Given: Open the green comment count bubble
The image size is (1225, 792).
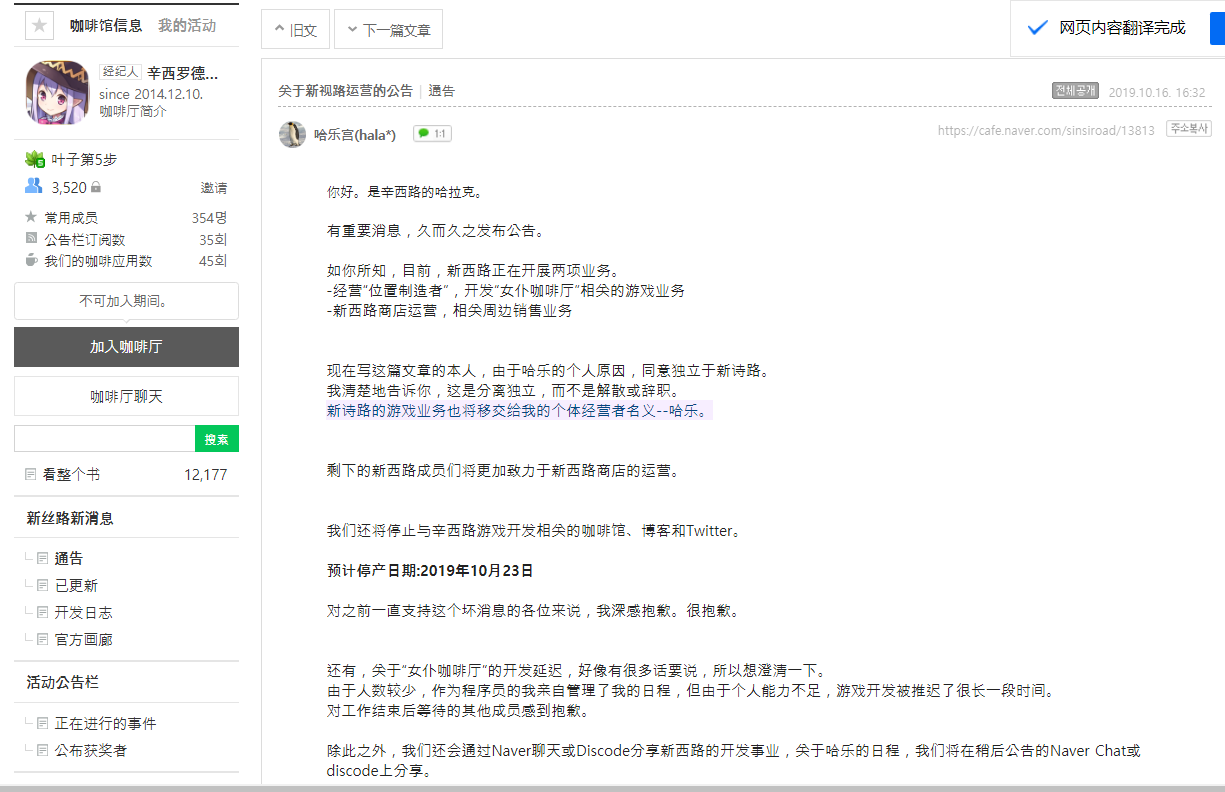Looking at the screenshot, I should click(x=432, y=134).
